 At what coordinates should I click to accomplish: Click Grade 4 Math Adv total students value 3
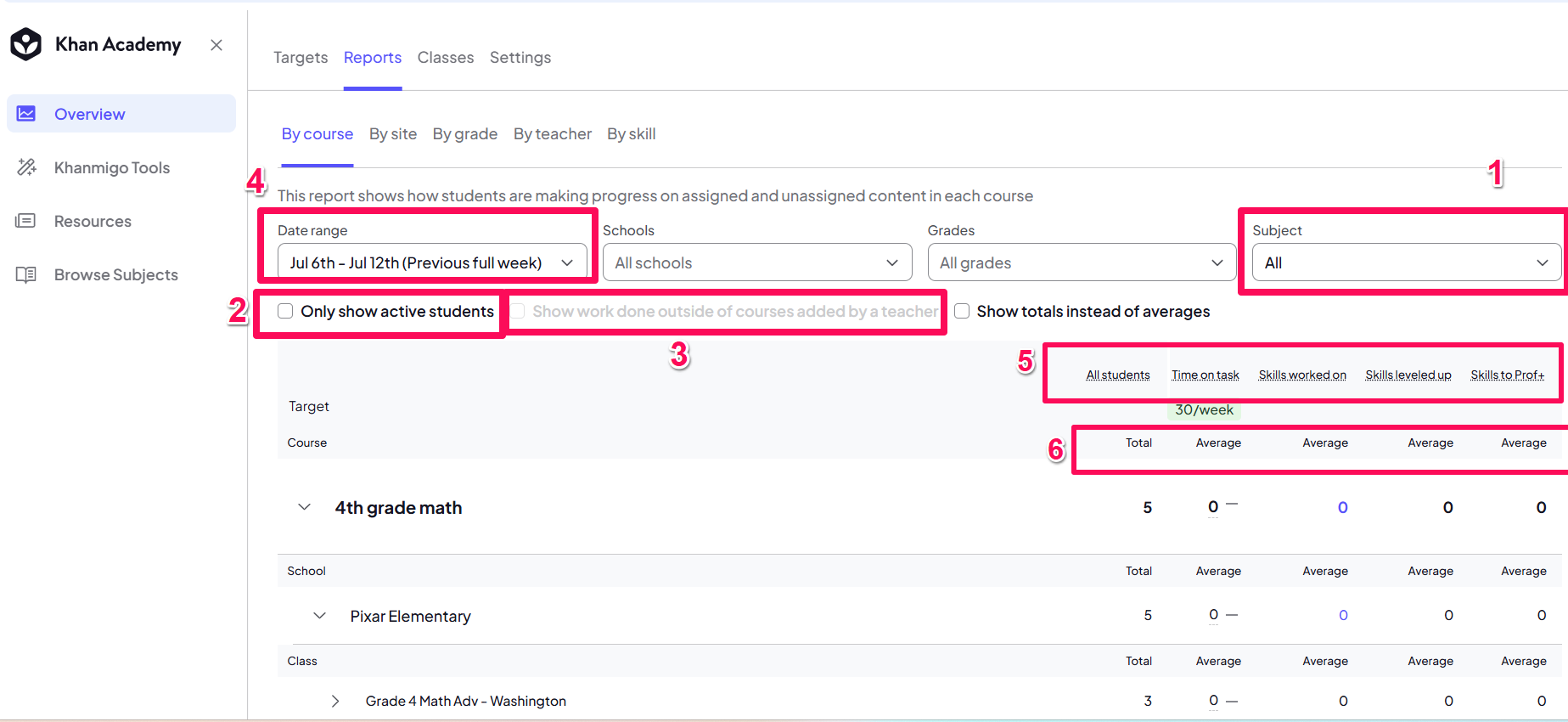click(x=1148, y=701)
